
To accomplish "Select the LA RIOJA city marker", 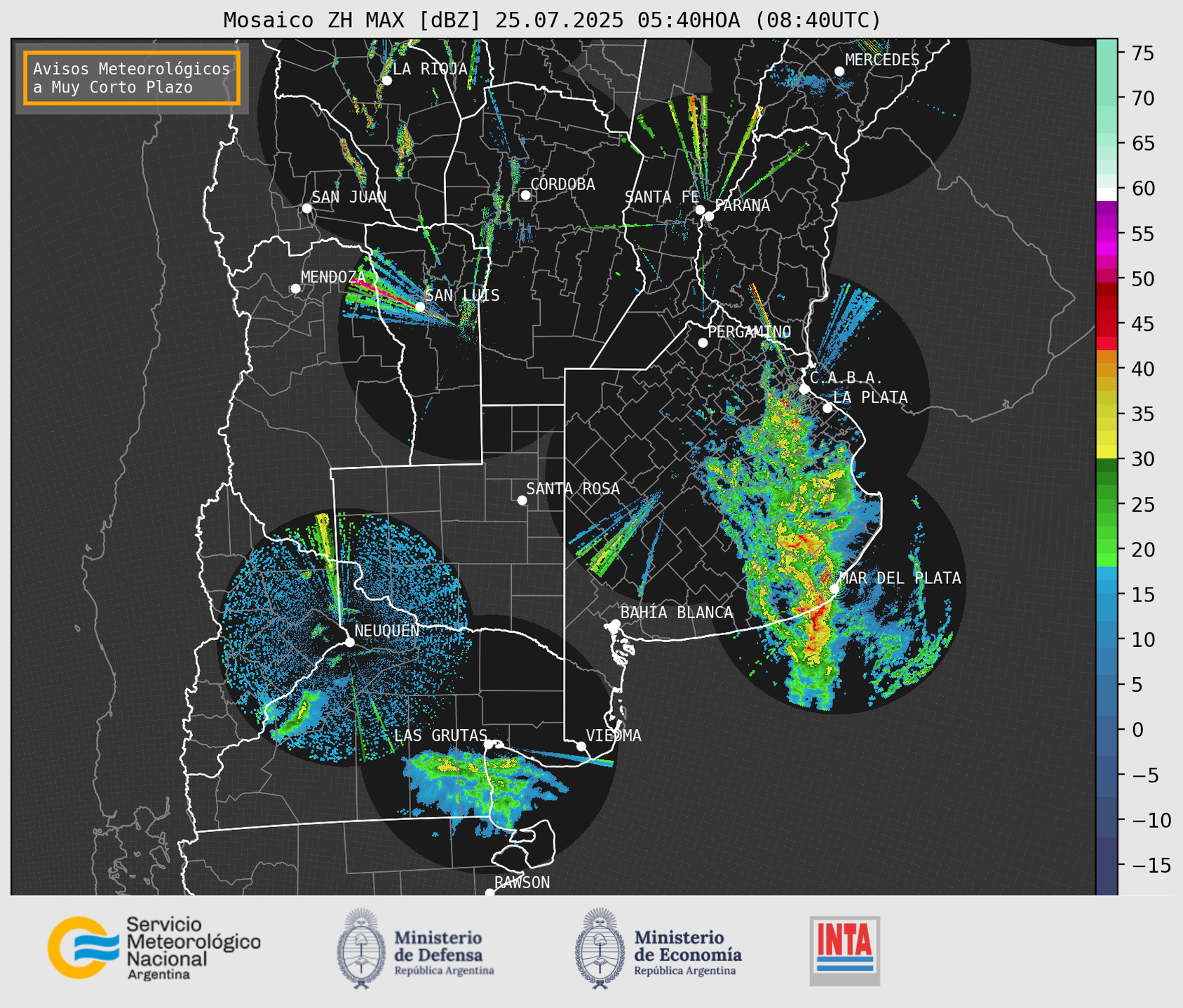I will (x=386, y=81).
